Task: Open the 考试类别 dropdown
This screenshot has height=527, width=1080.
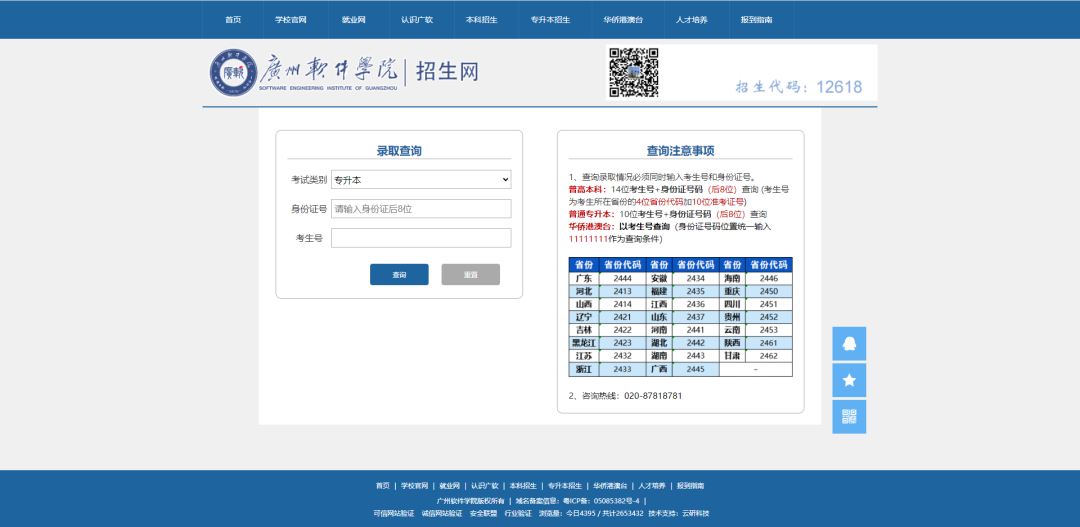Action: click(x=421, y=180)
